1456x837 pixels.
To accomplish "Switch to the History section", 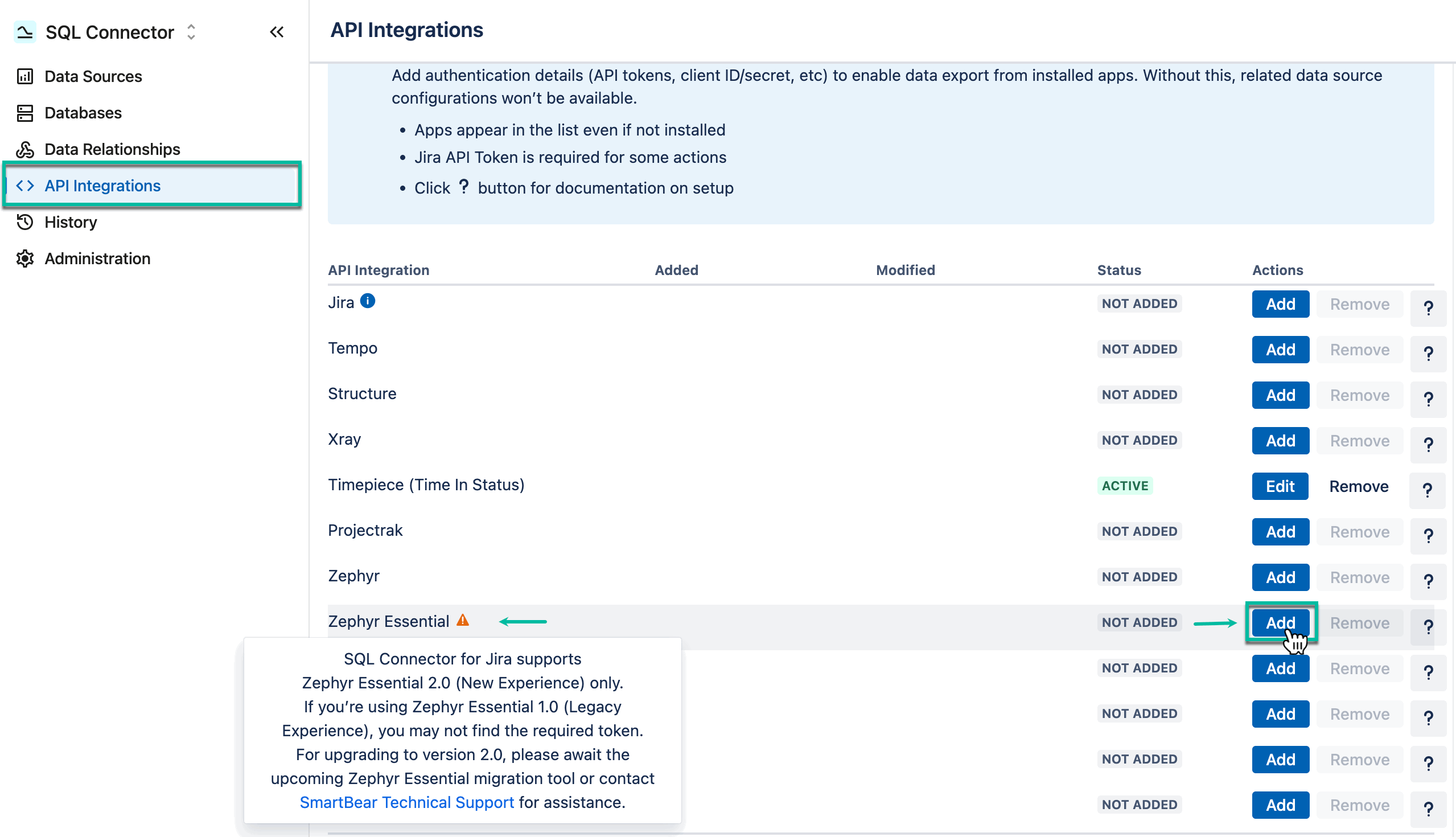I will coord(71,222).
